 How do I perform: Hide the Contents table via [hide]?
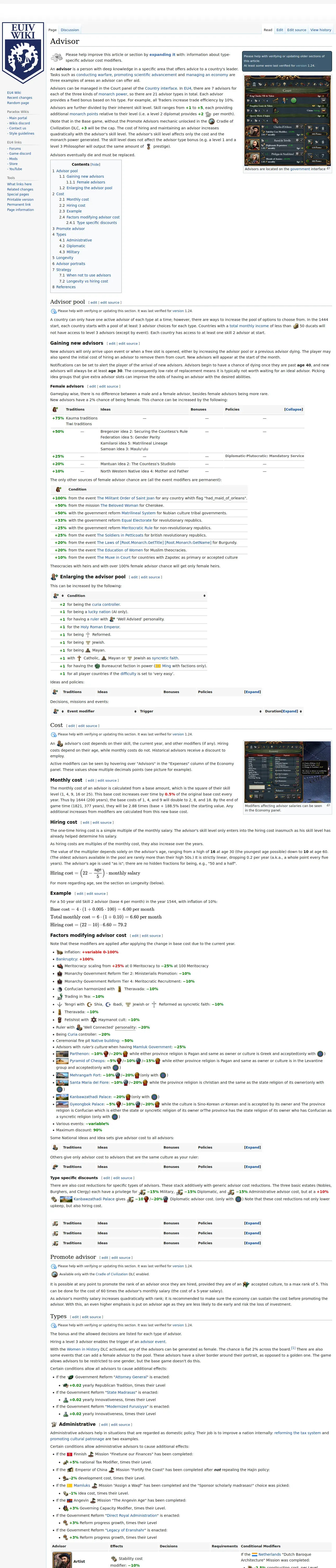[x=95, y=164]
